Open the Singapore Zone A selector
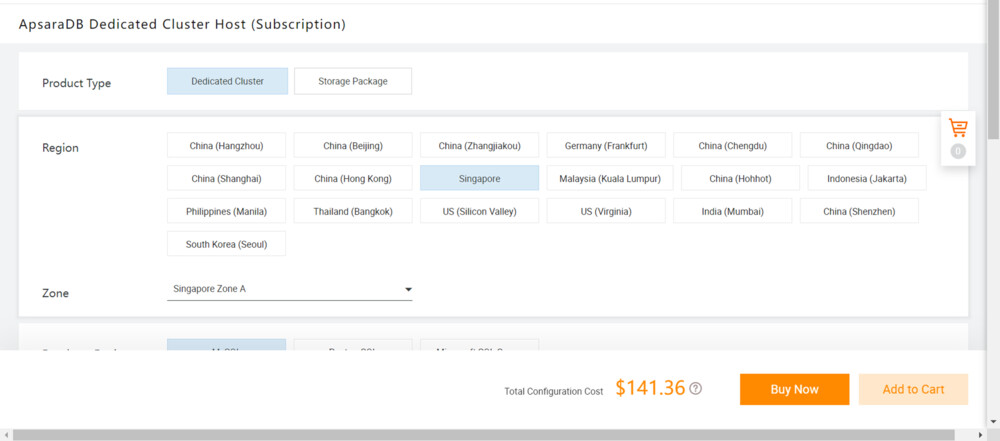 289,289
